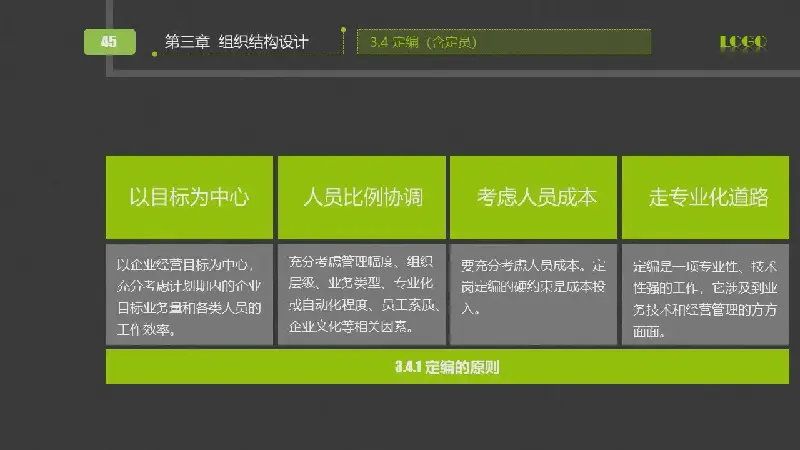Image resolution: width=800 pixels, height=450 pixels.
Task: Click the LOGO in the header
Action: pyautogui.click(x=743, y=42)
